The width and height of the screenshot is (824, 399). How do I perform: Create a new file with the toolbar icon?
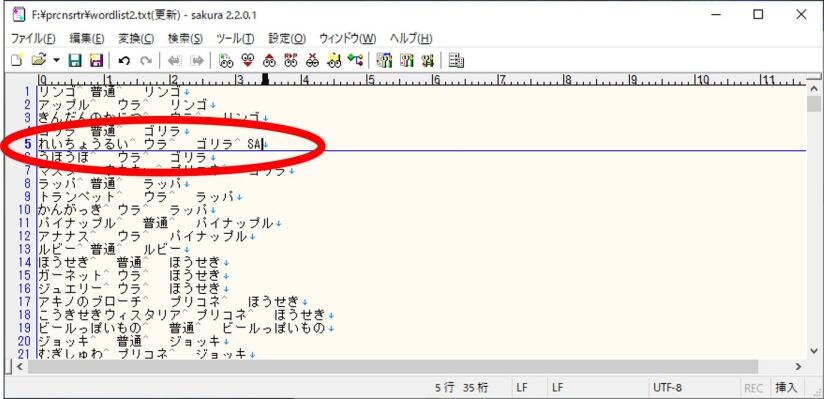[x=17, y=60]
